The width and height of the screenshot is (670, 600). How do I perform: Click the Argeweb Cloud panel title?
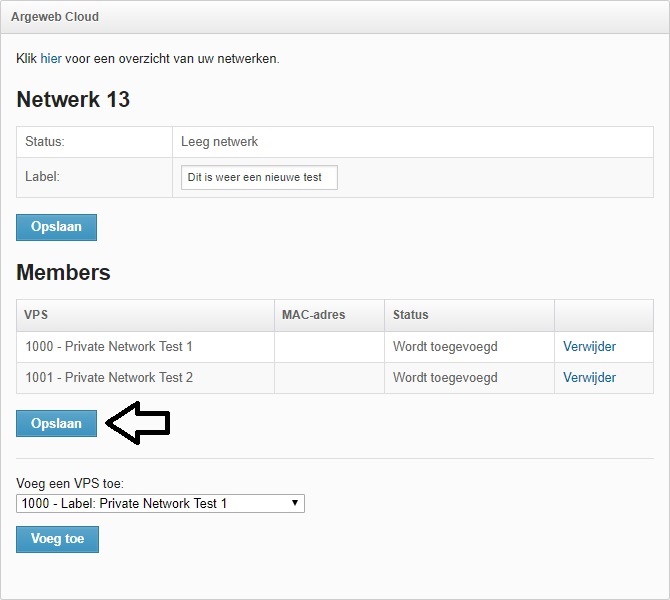click(x=55, y=17)
